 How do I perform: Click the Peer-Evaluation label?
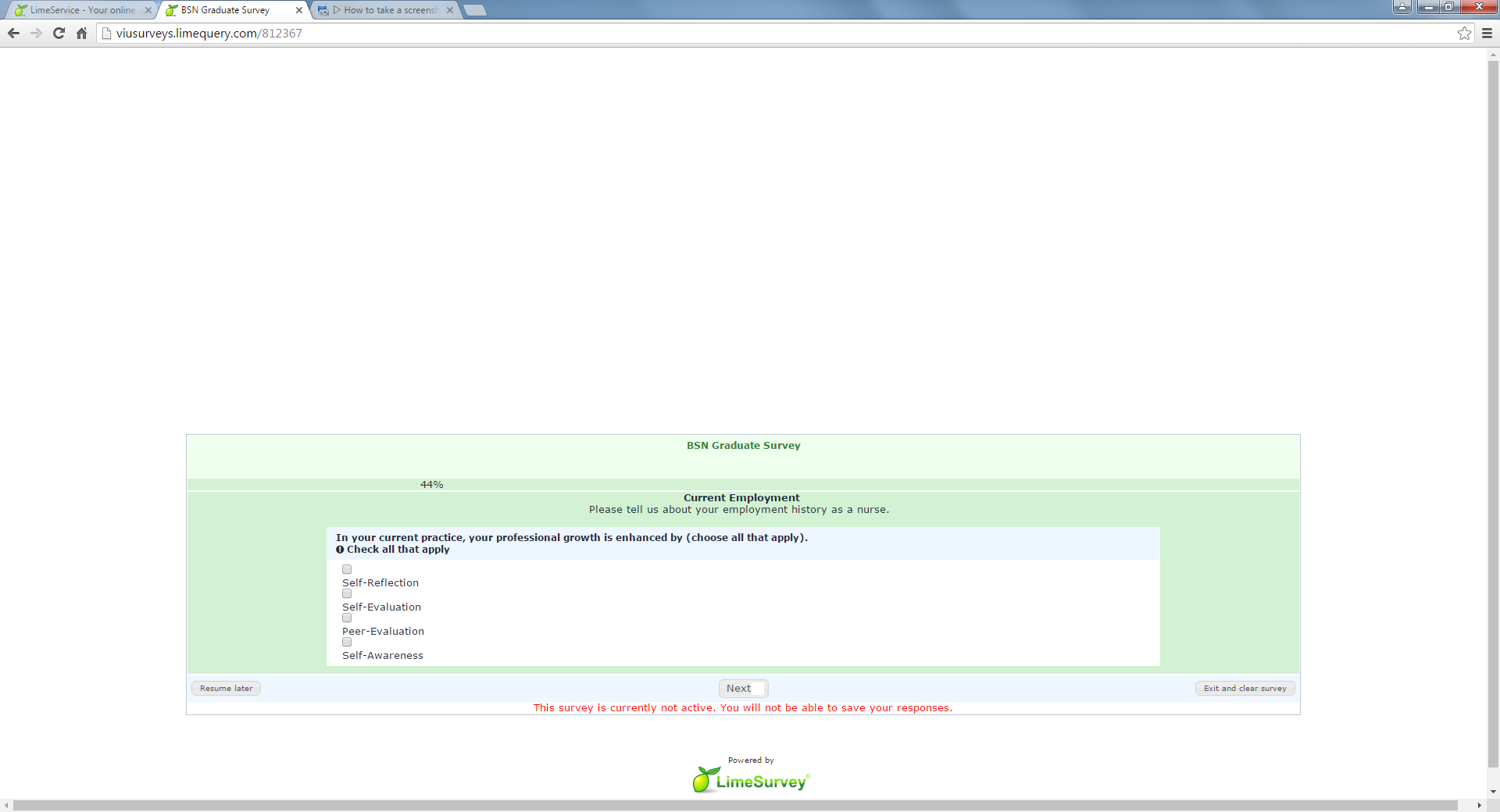point(383,631)
